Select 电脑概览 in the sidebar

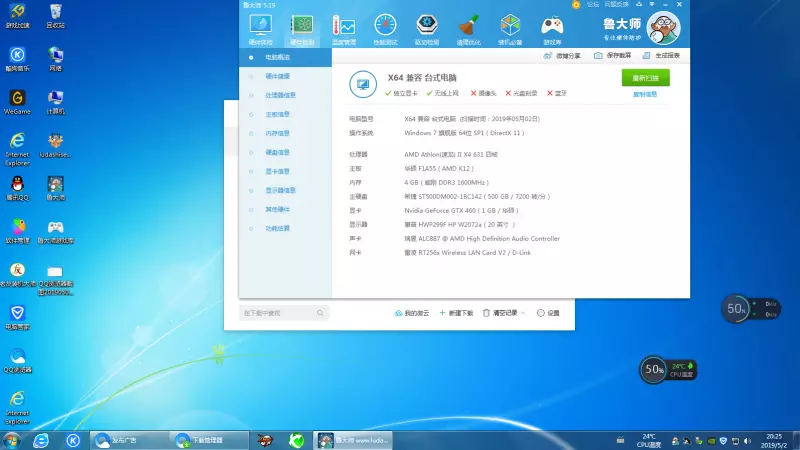(x=285, y=57)
